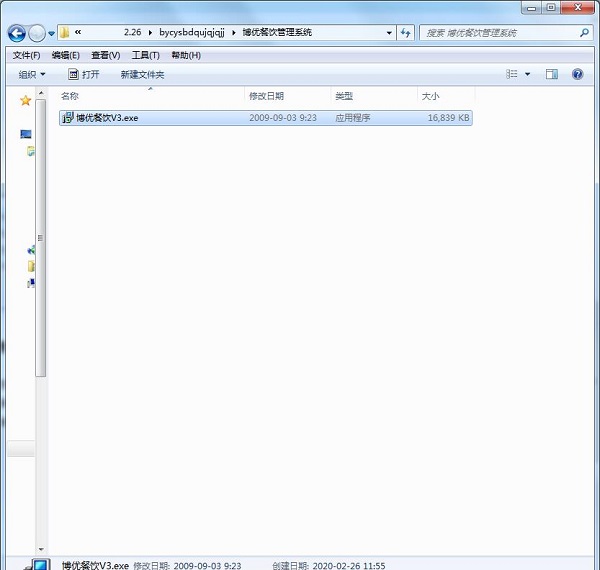Open the 查看(V) menu
600x570 pixels.
(x=106, y=55)
